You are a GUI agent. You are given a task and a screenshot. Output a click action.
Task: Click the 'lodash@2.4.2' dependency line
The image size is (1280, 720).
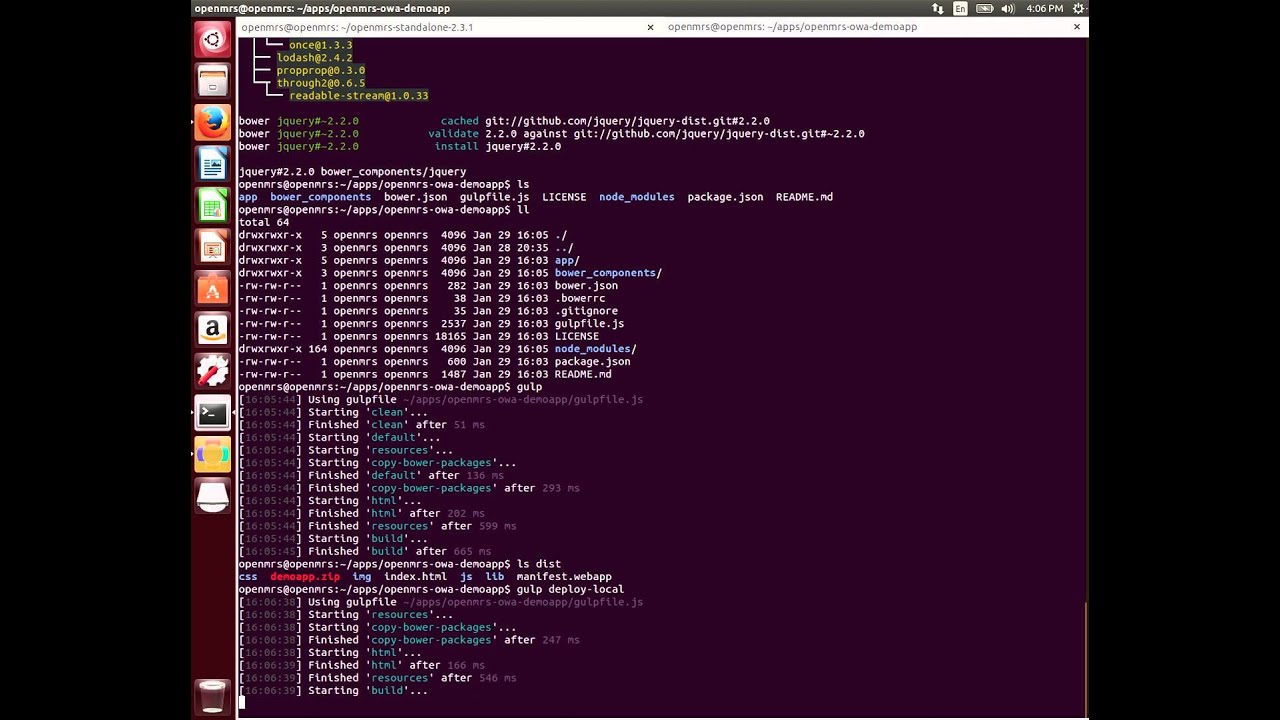pyautogui.click(x=314, y=58)
